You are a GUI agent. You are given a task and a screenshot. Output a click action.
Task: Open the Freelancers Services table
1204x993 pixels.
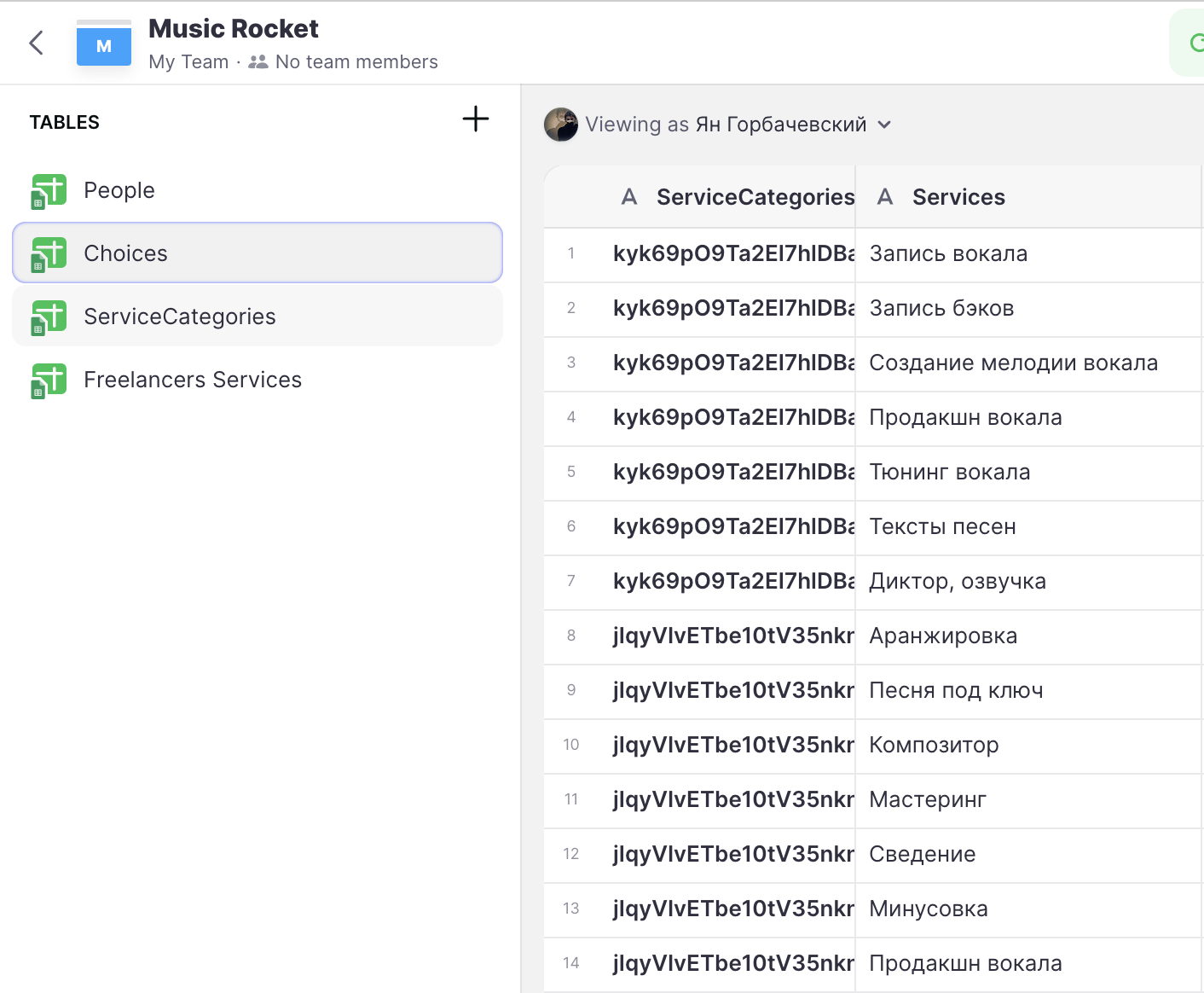(258, 380)
